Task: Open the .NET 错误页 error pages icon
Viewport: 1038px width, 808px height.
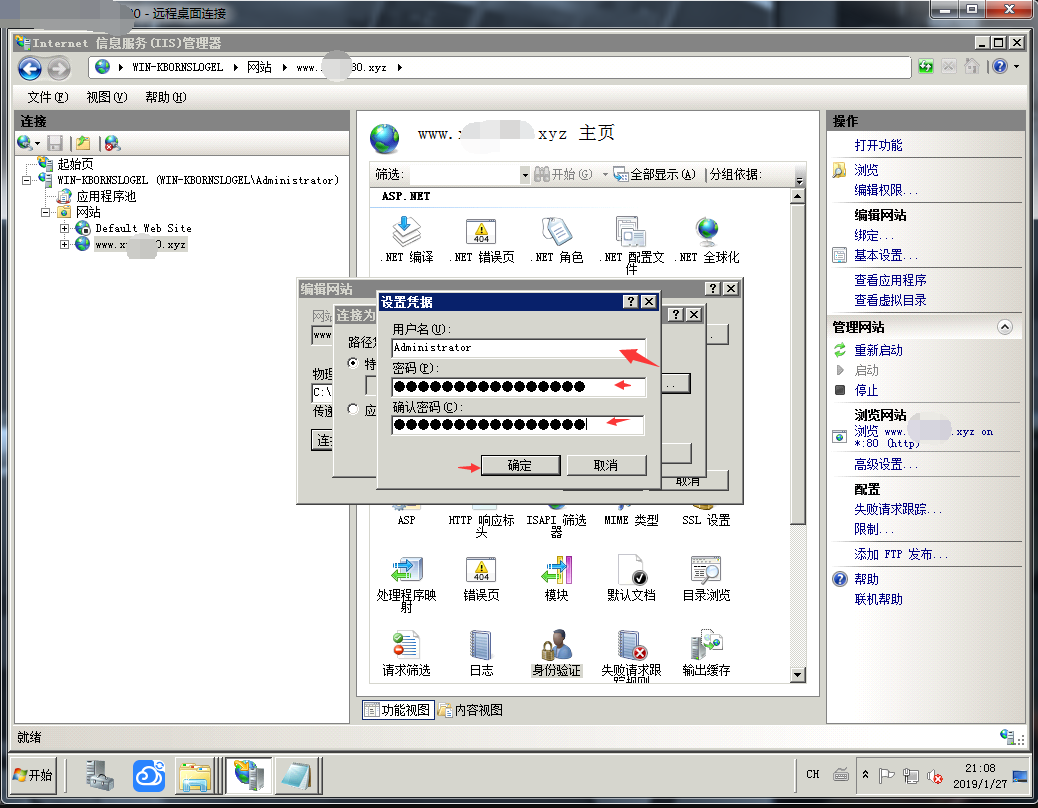Action: (x=481, y=233)
